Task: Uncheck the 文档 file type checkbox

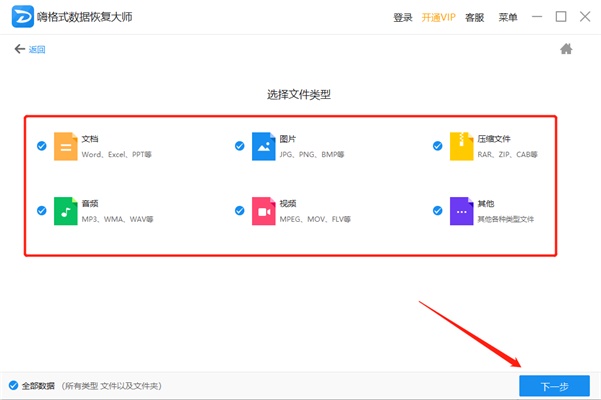Action: click(x=41, y=146)
